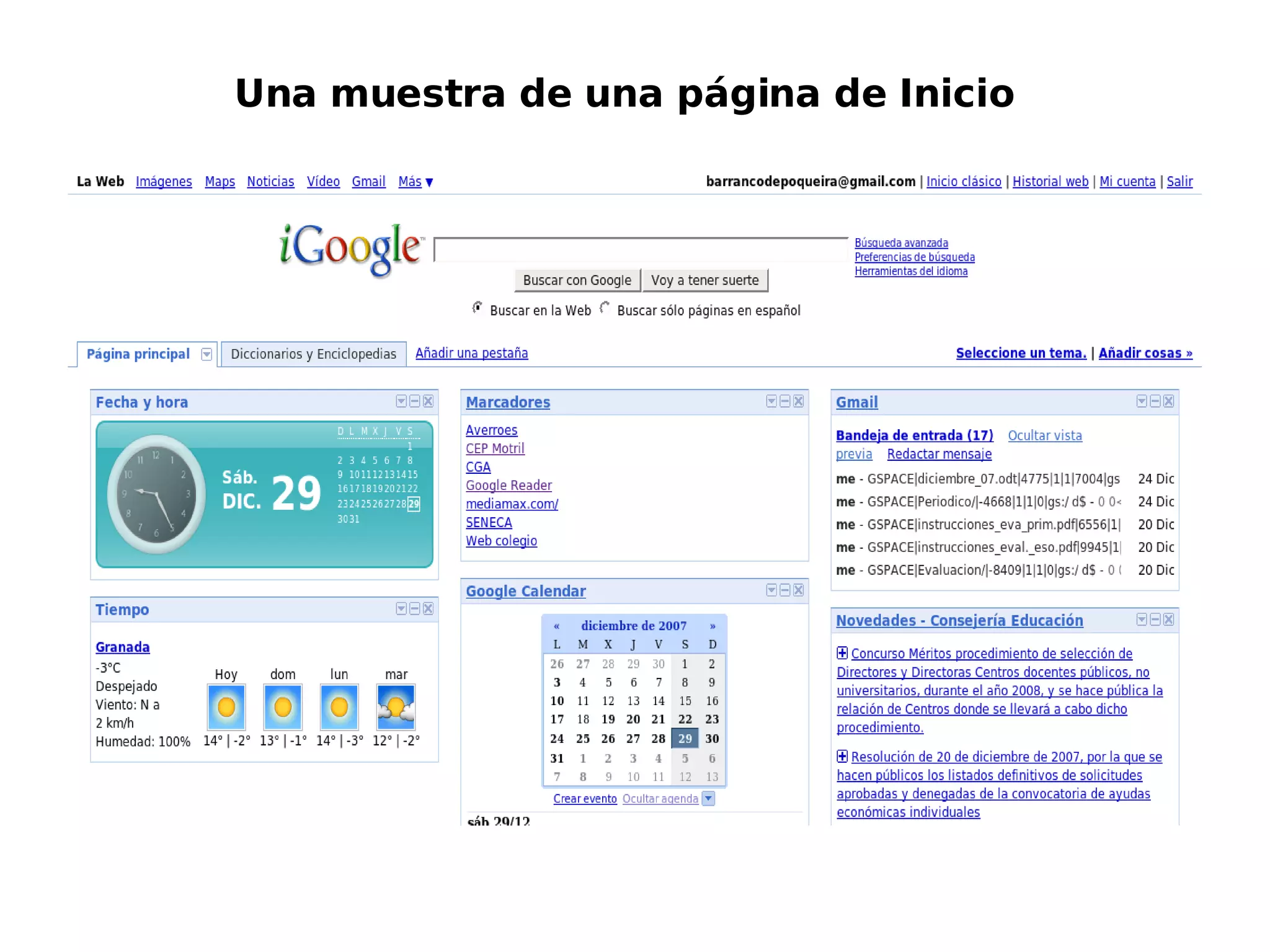Click Seleccione un tema link
Image resolution: width=1270 pixels, height=952 pixels.
(x=1021, y=353)
